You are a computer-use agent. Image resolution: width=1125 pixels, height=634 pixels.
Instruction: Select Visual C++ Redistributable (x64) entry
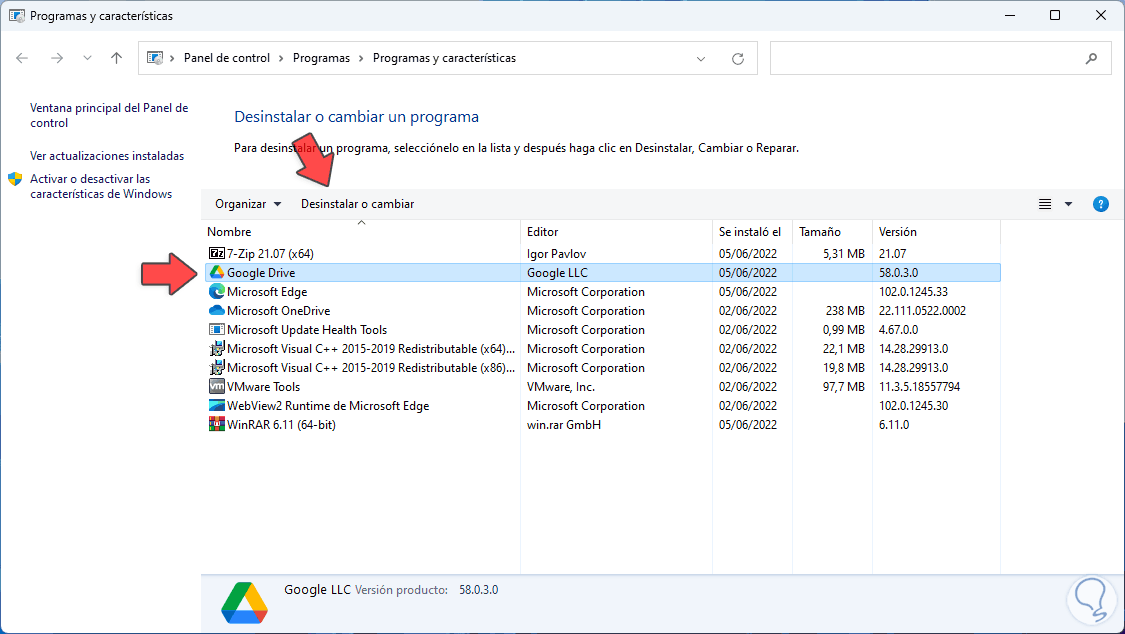pos(371,349)
